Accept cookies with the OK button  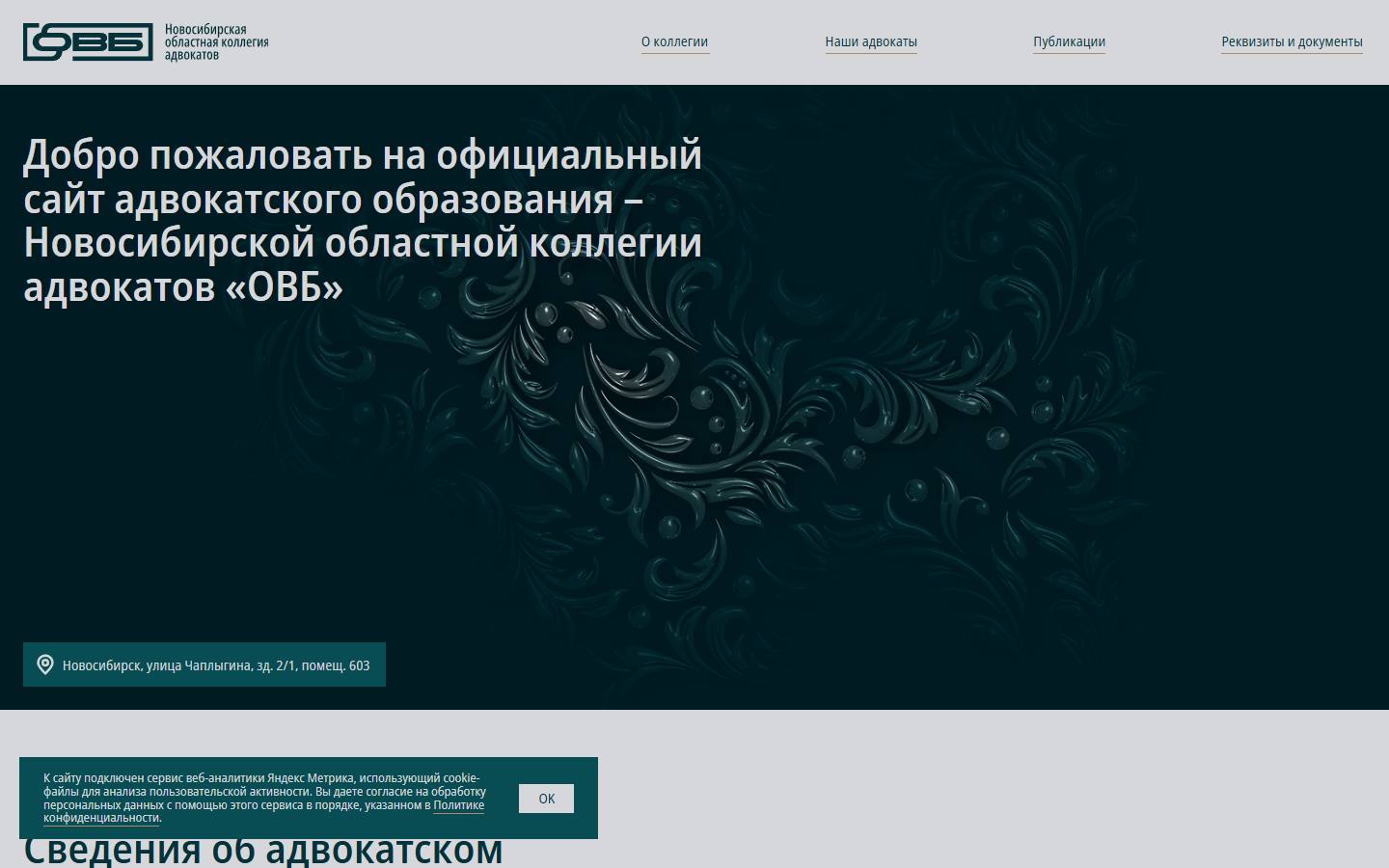click(546, 799)
